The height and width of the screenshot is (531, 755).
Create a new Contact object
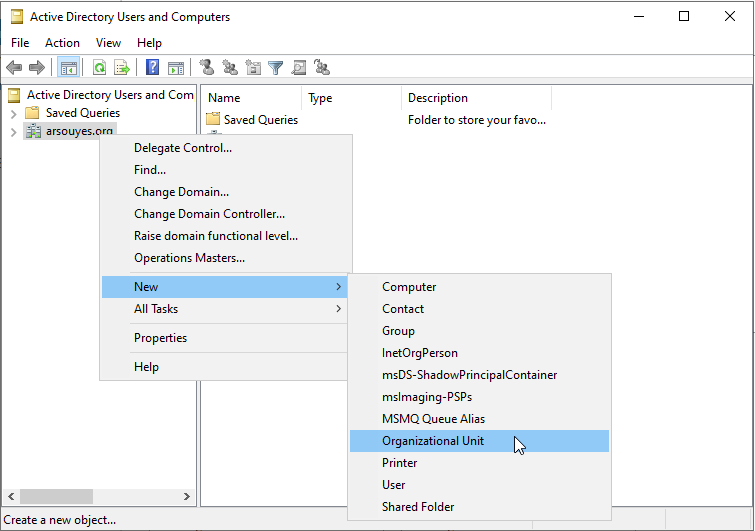[479, 309]
